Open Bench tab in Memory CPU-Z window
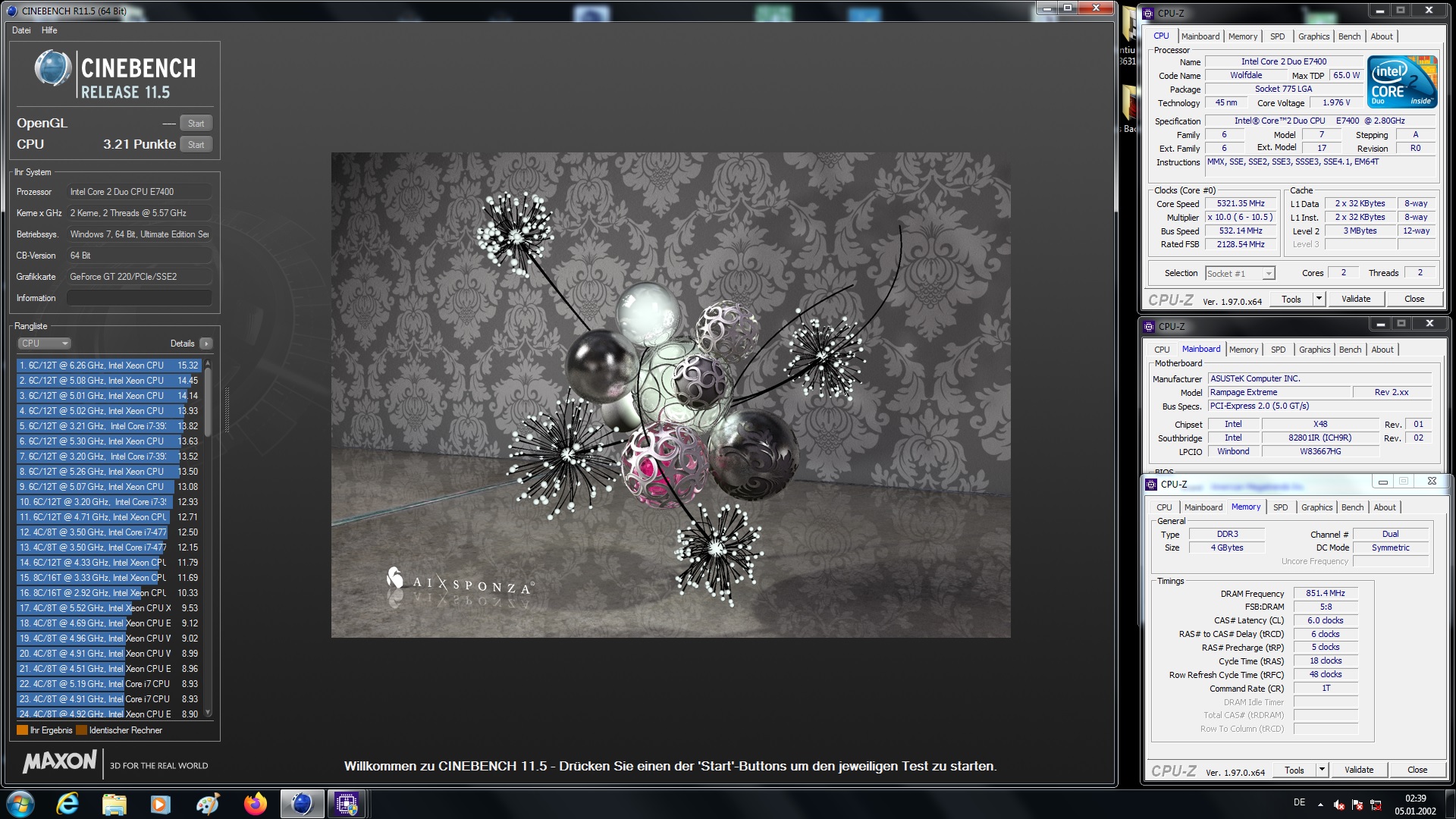Screen dimensions: 1456x819 point(1352,507)
